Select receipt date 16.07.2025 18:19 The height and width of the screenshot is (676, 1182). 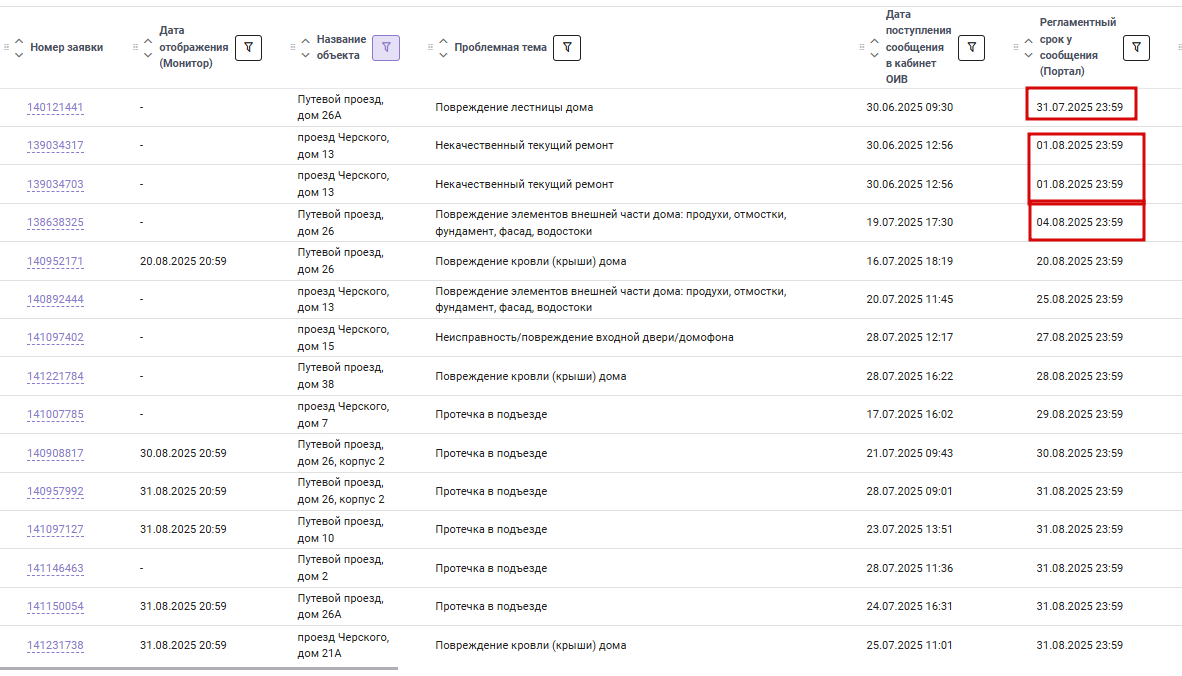click(910, 262)
